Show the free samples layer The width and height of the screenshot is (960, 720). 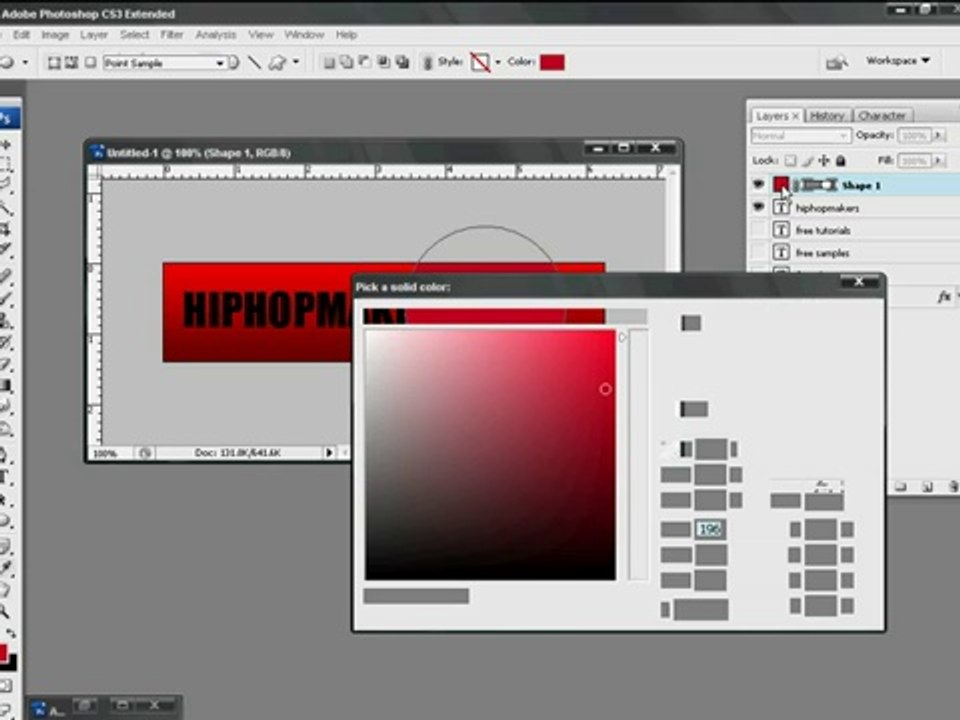758,252
